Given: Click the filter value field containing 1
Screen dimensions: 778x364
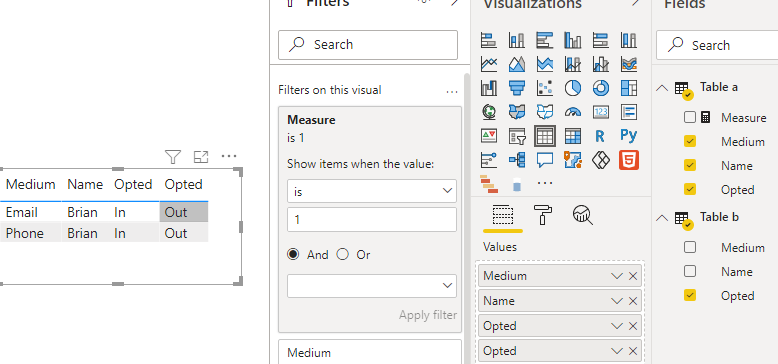Looking at the screenshot, I should (372, 219).
